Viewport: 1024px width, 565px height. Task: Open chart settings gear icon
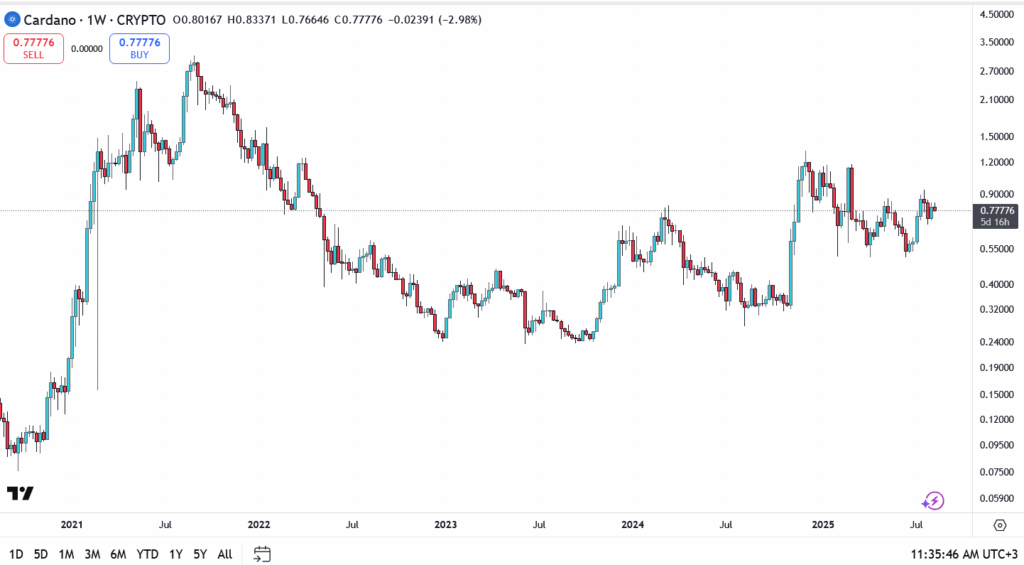(999, 525)
